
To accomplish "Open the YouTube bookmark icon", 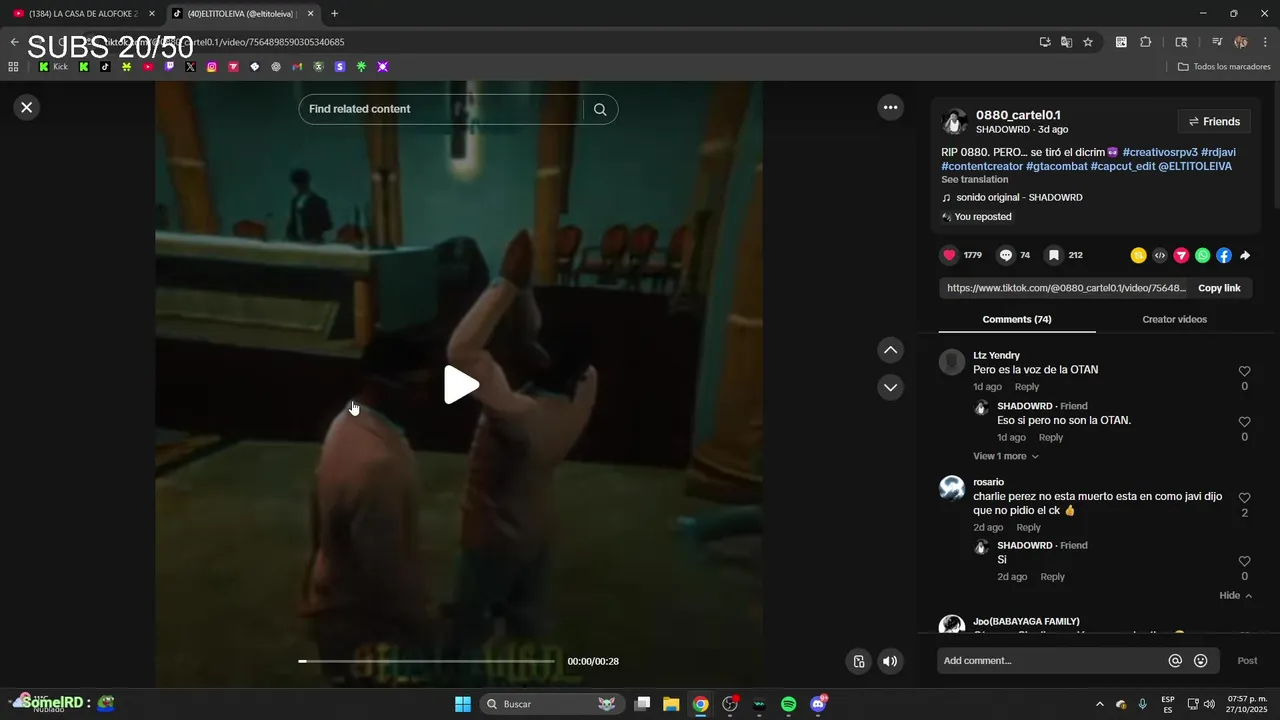I will [x=148, y=67].
